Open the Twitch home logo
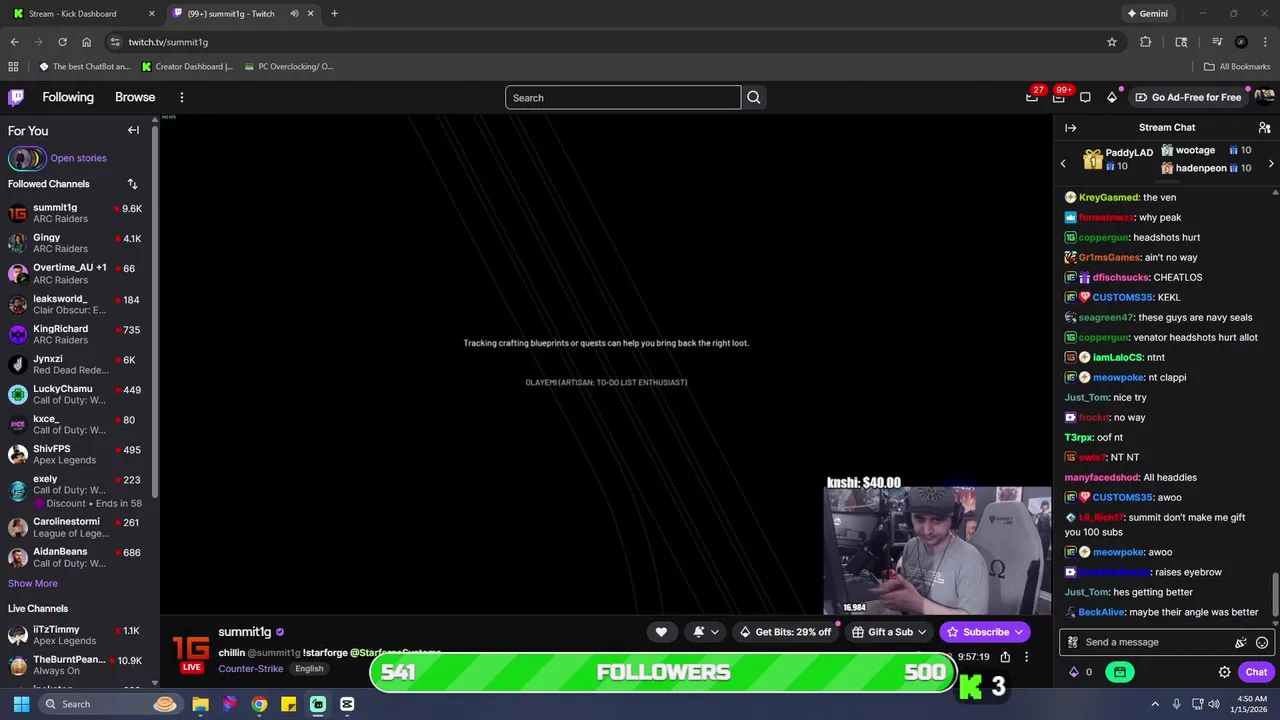Image resolution: width=1280 pixels, height=720 pixels. (16, 97)
